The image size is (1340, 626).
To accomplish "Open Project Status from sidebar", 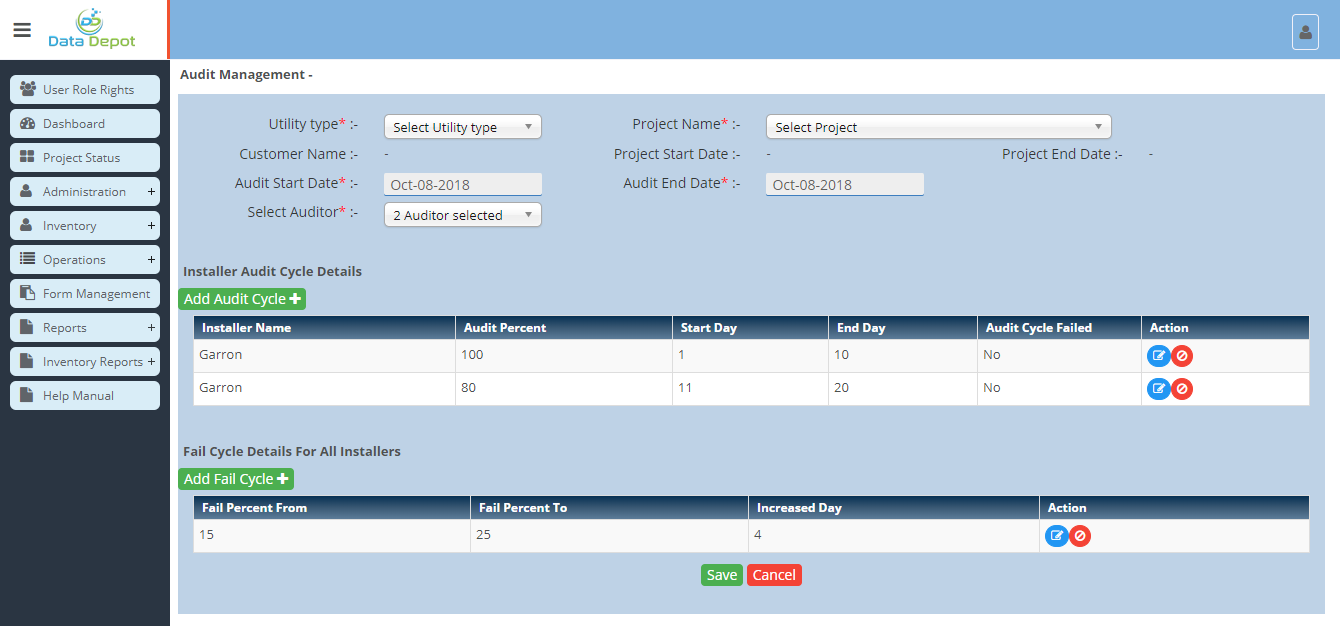I will tap(85, 158).
